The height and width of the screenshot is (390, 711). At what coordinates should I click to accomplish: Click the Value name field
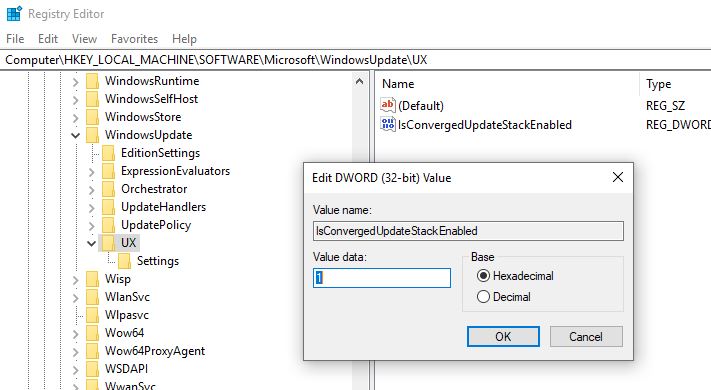point(468,231)
